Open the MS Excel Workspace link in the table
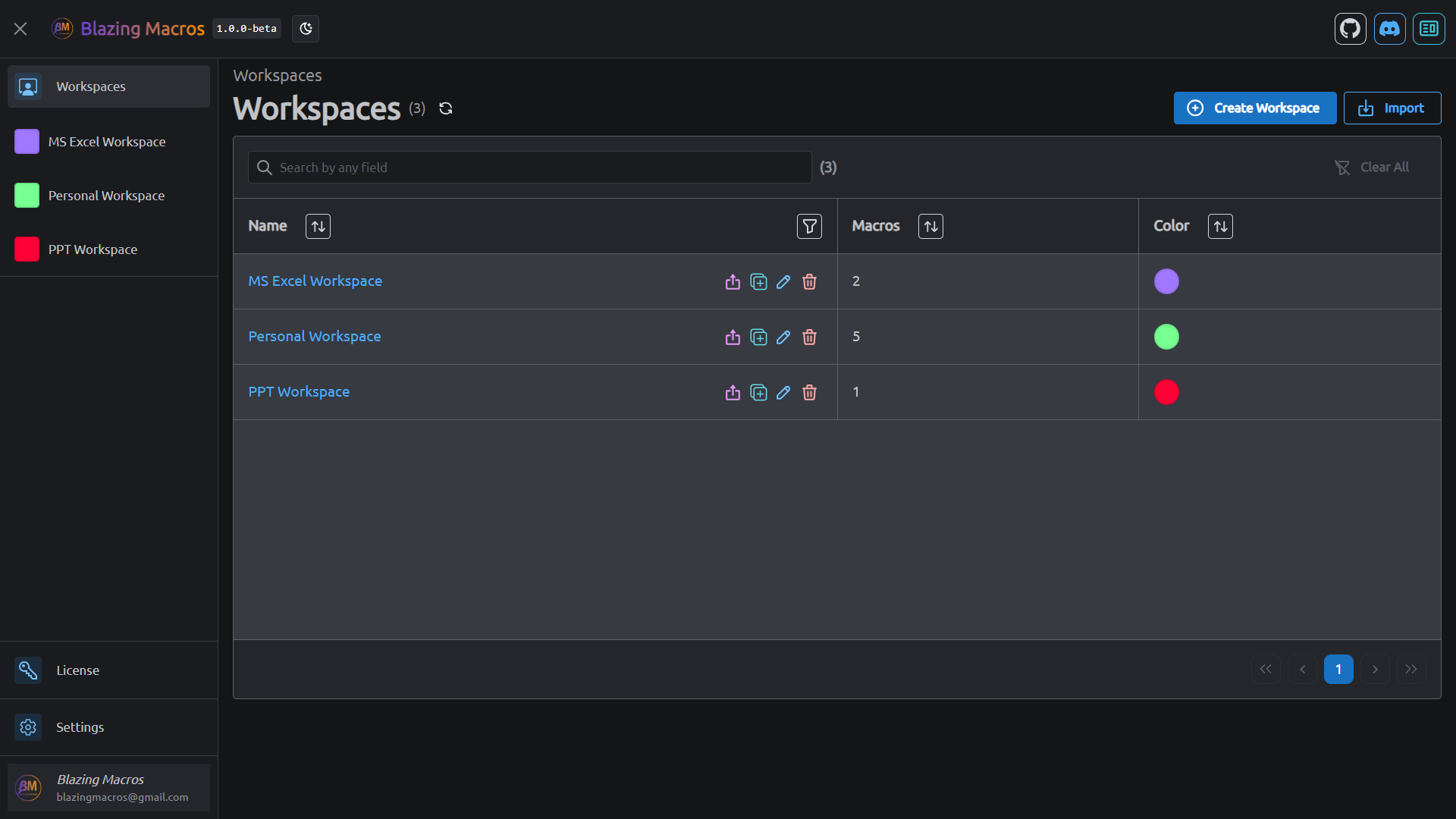Viewport: 1456px width, 819px height. coord(315,281)
